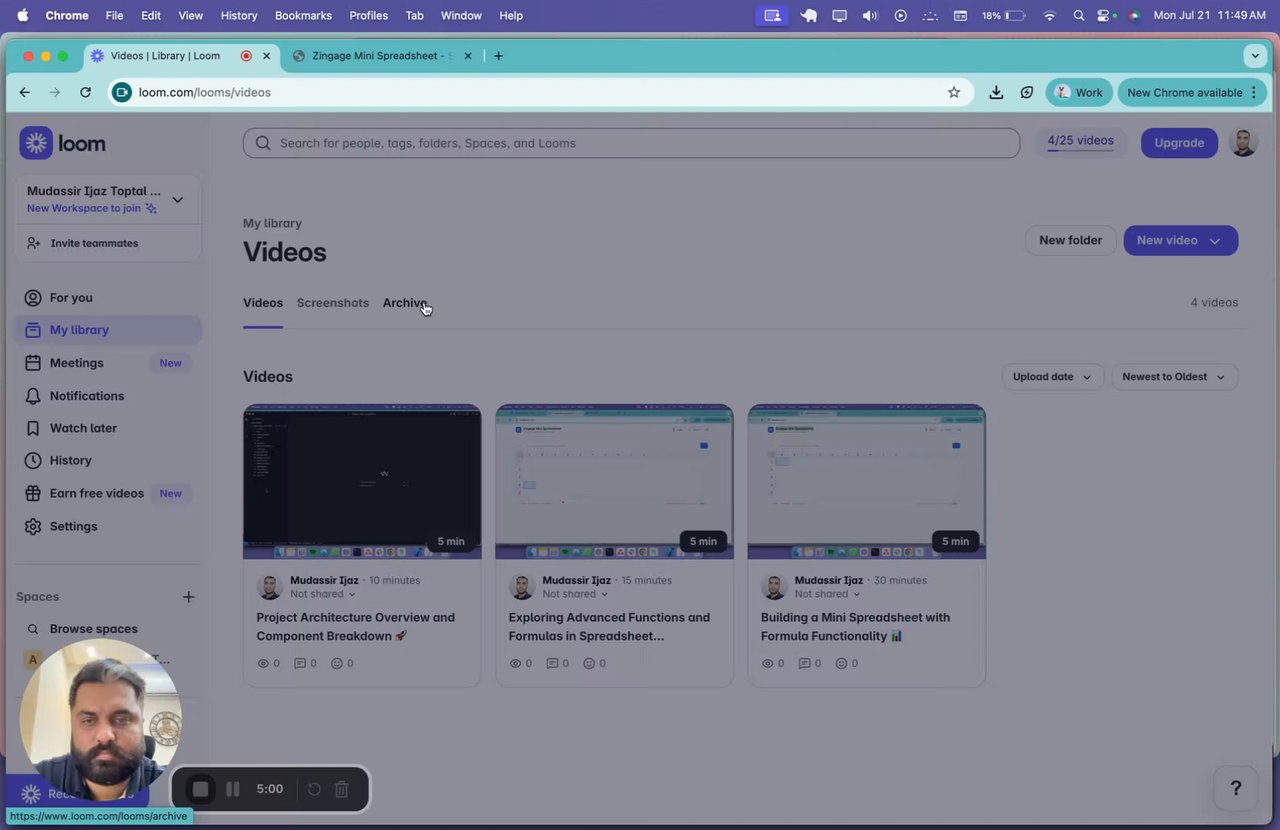This screenshot has height=830, width=1280.
Task: Expand the Chrome tab search chevron
Action: [x=1255, y=56]
